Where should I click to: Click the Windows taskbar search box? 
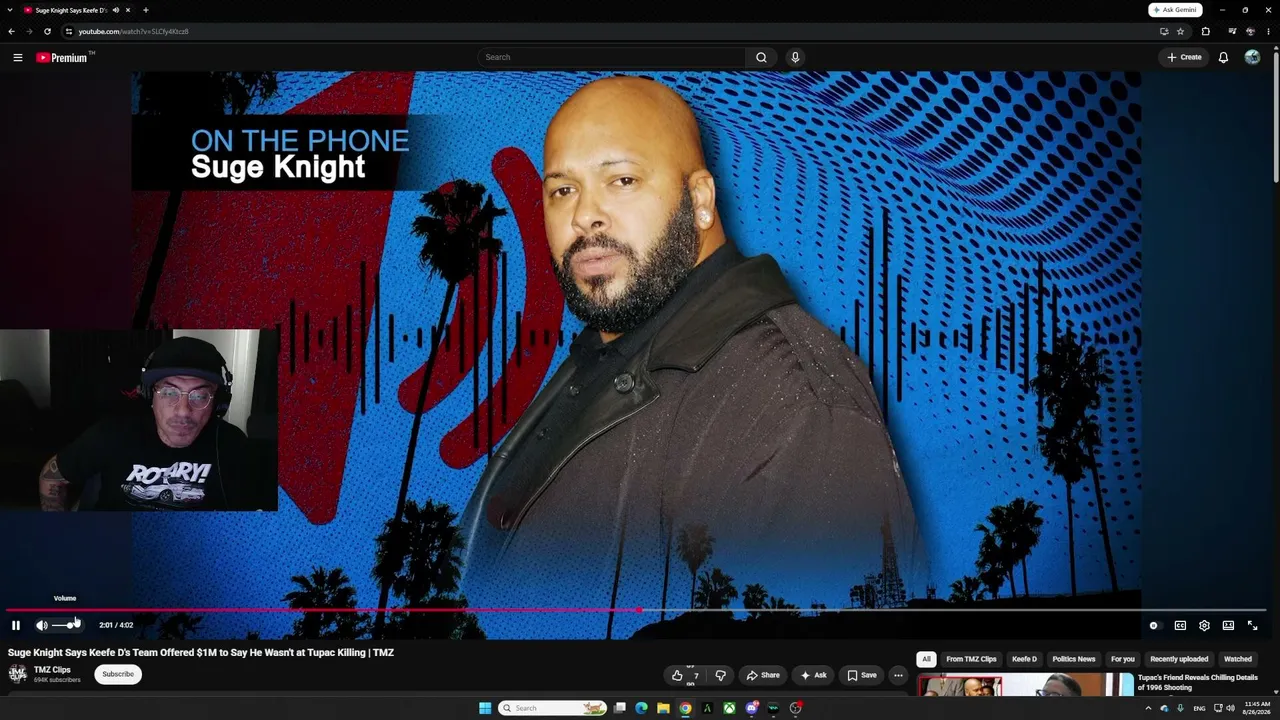552,708
